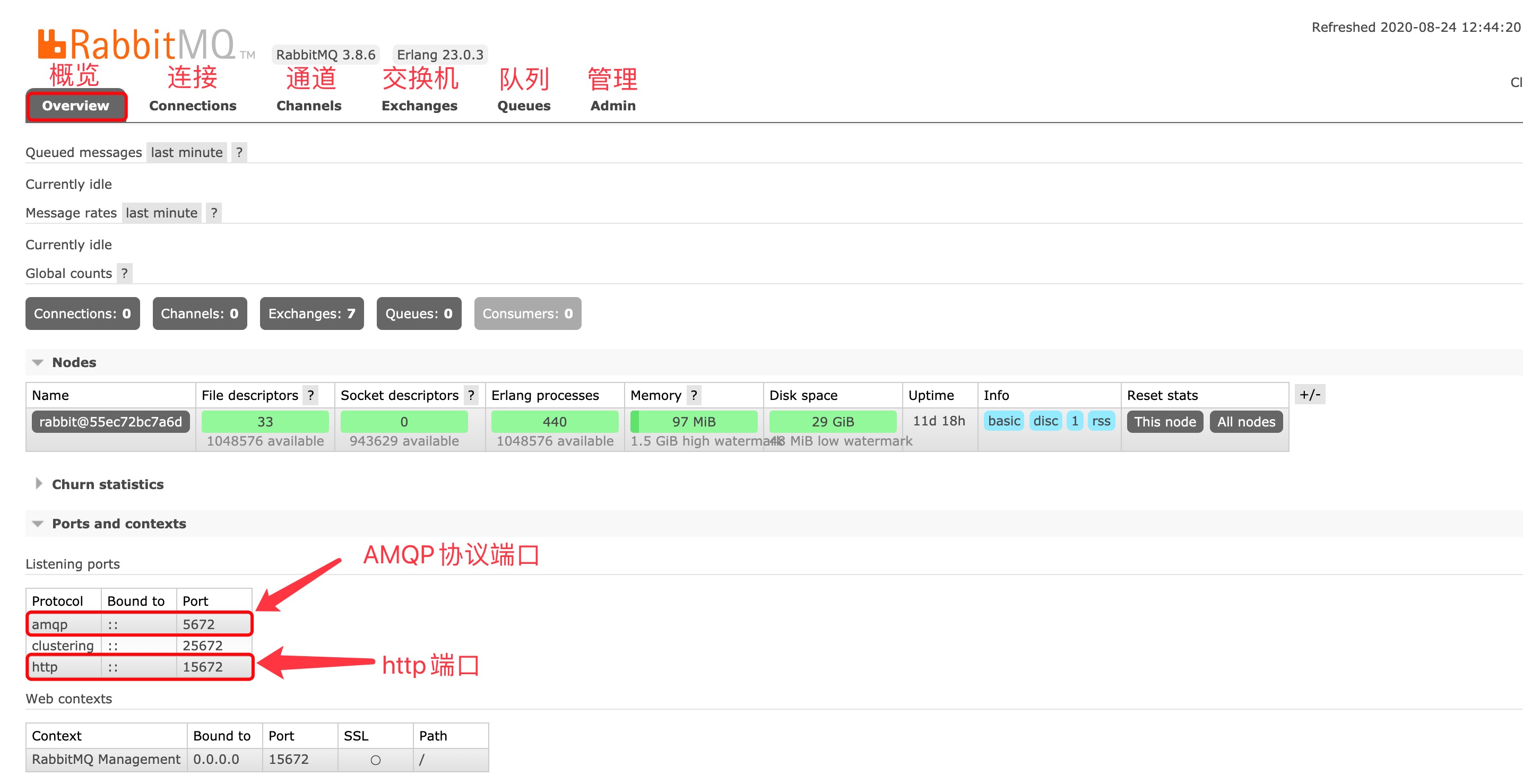Click the SSL circle indicator for RabbitMQ Management

375,760
